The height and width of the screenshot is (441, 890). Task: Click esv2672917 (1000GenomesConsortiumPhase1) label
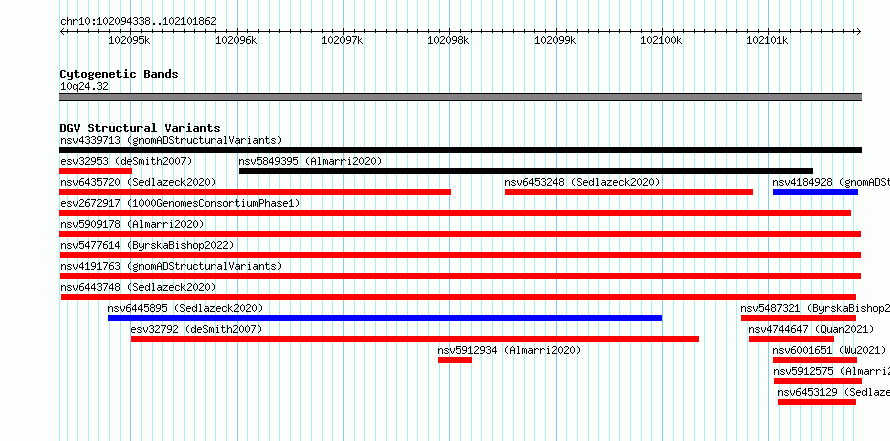coord(180,203)
